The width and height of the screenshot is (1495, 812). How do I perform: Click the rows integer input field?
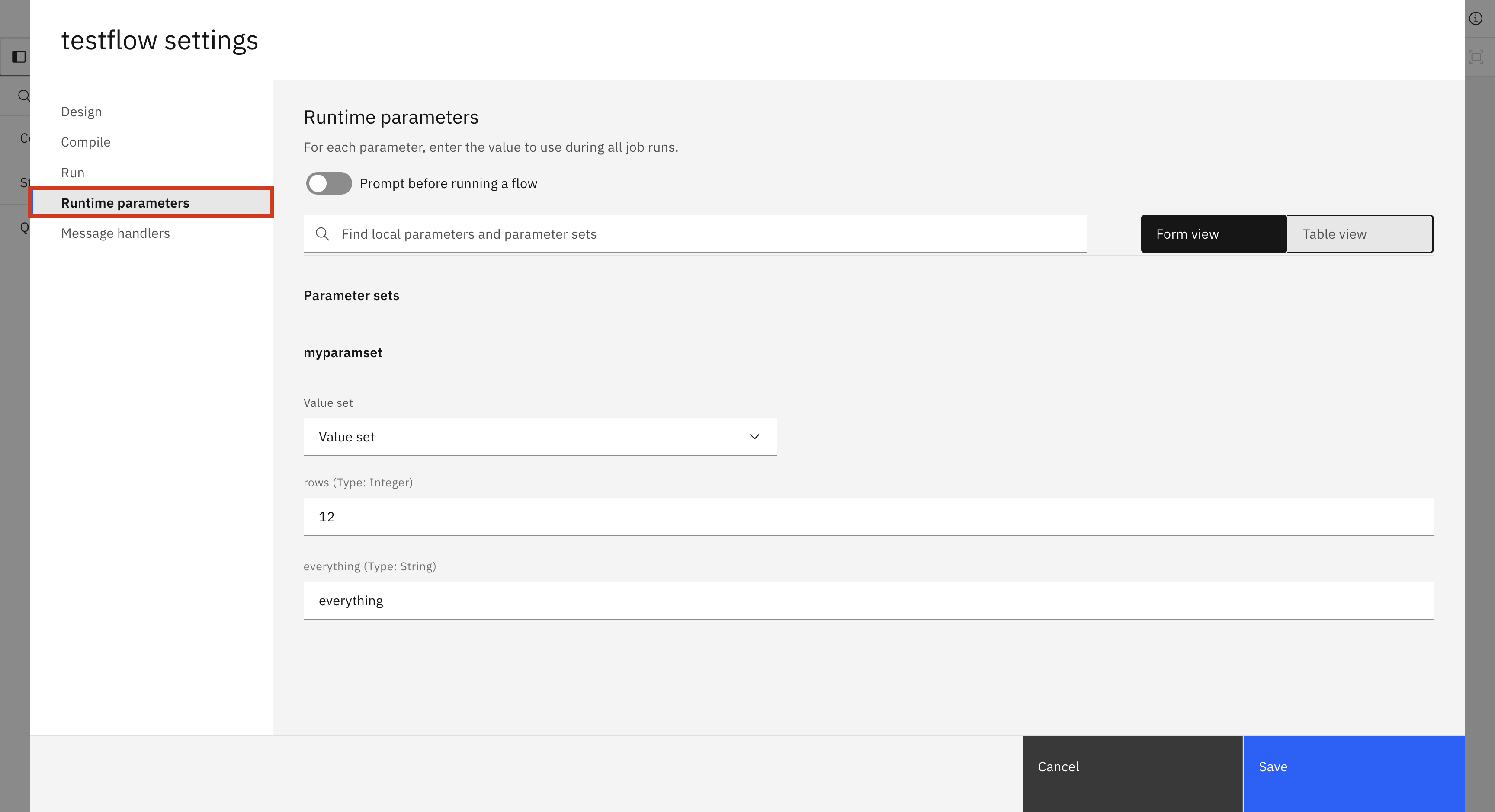[x=868, y=516]
